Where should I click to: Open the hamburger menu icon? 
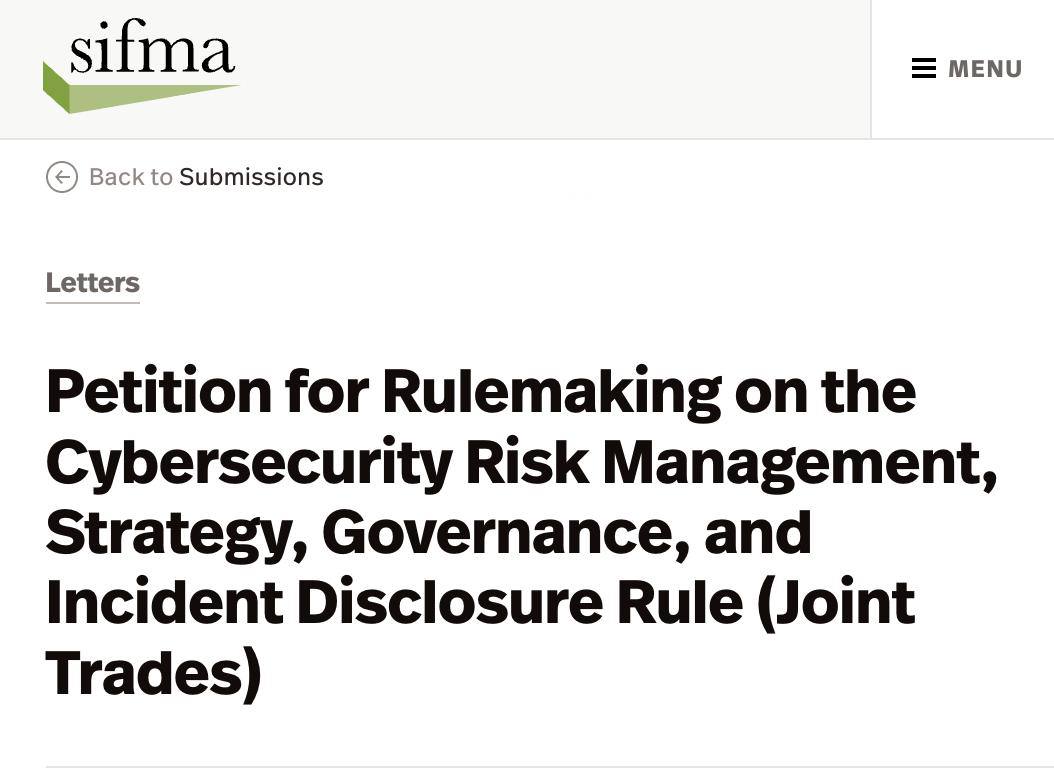pos(924,69)
